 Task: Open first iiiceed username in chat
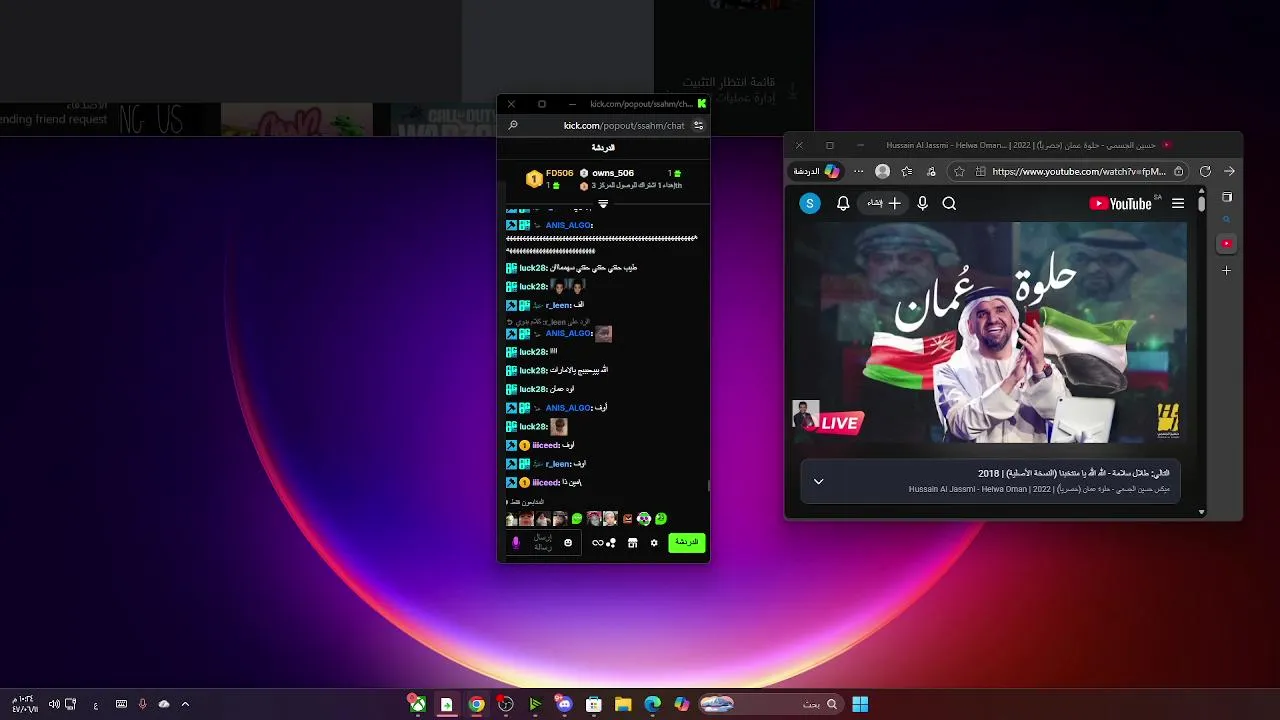545,445
